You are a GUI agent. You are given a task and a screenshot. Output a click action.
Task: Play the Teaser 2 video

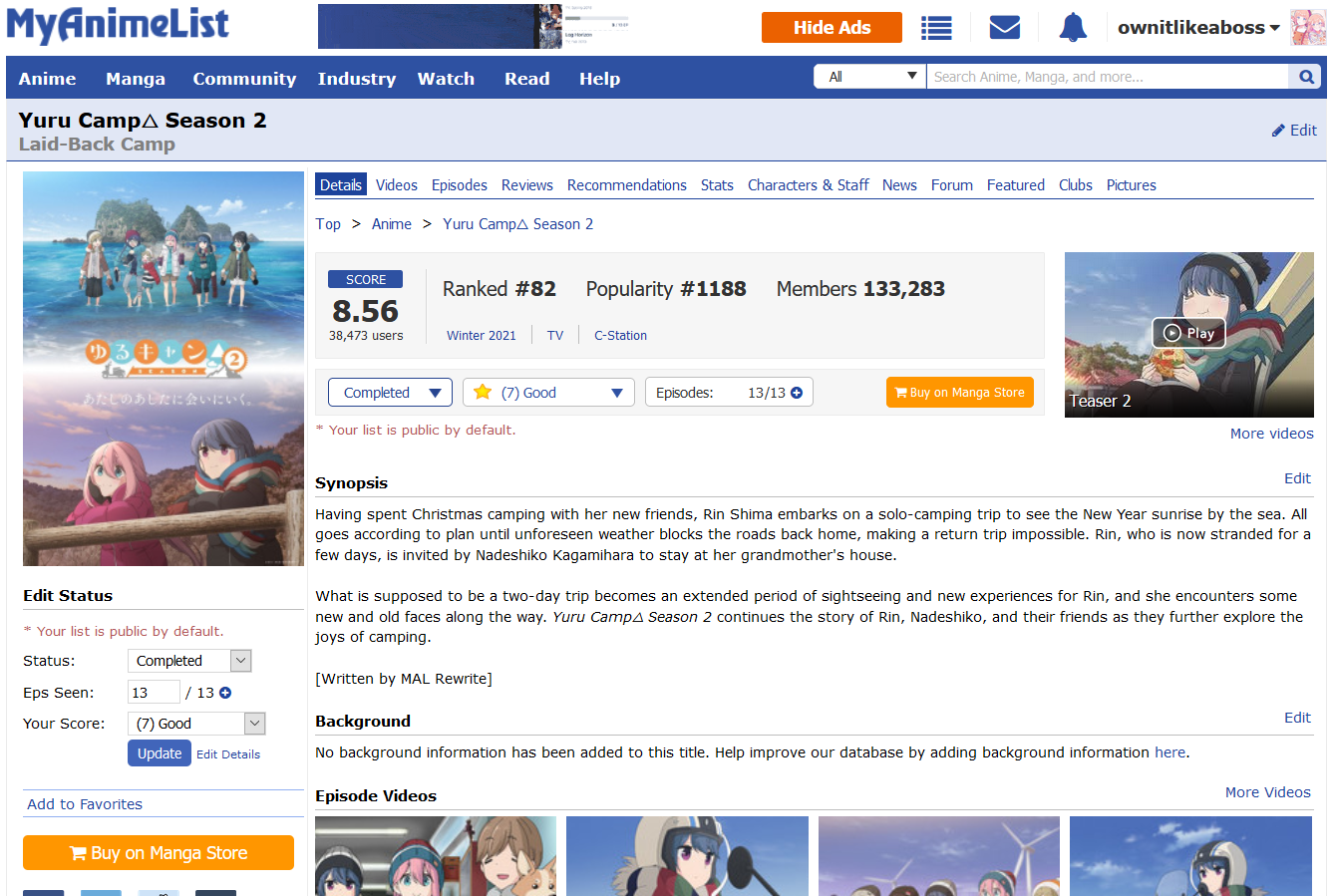pyautogui.click(x=1188, y=333)
